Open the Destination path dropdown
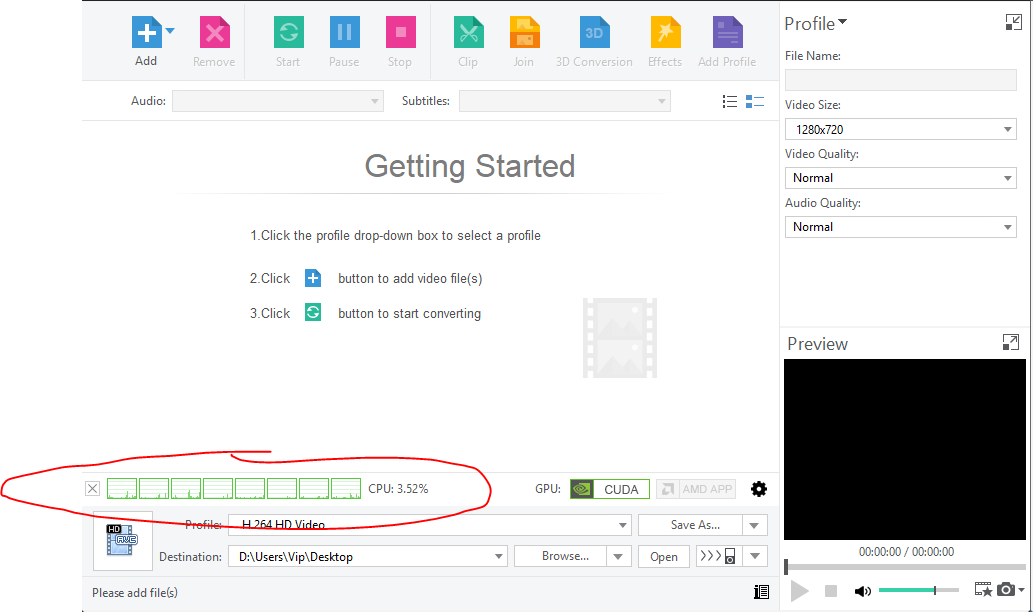Viewport: 1033px width, 612px height. [368, 556]
